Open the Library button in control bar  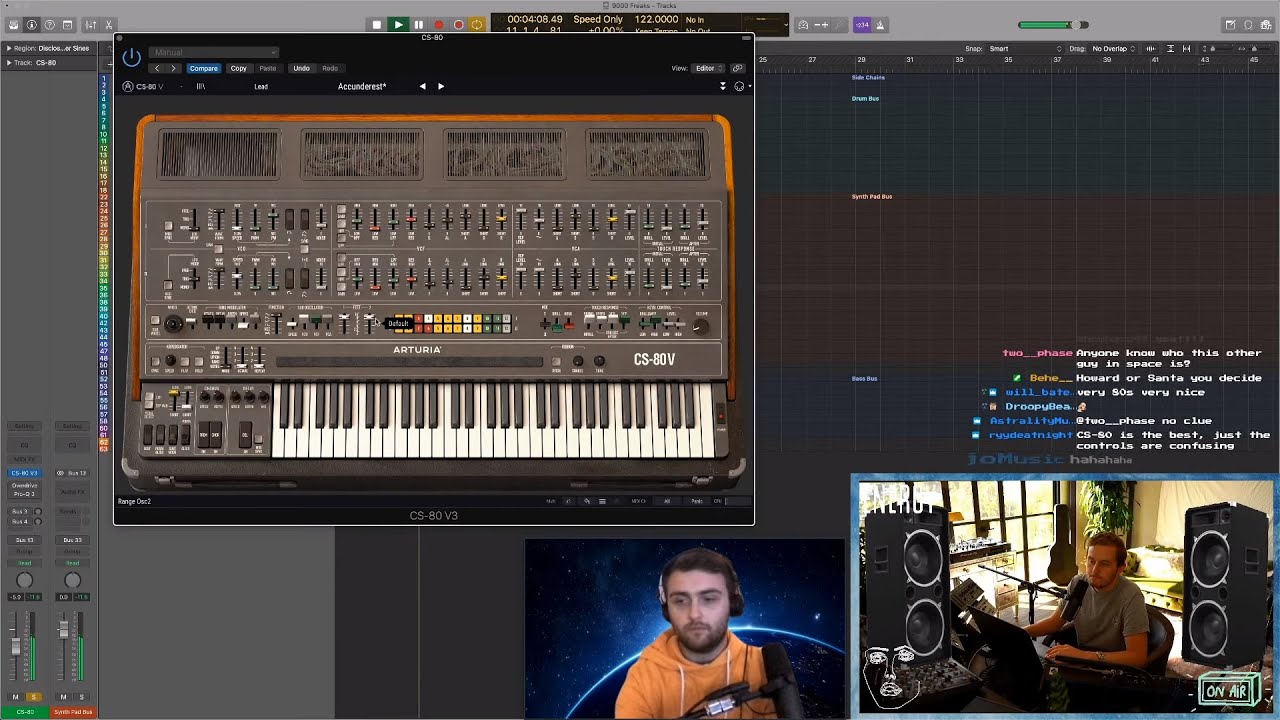click(13, 25)
